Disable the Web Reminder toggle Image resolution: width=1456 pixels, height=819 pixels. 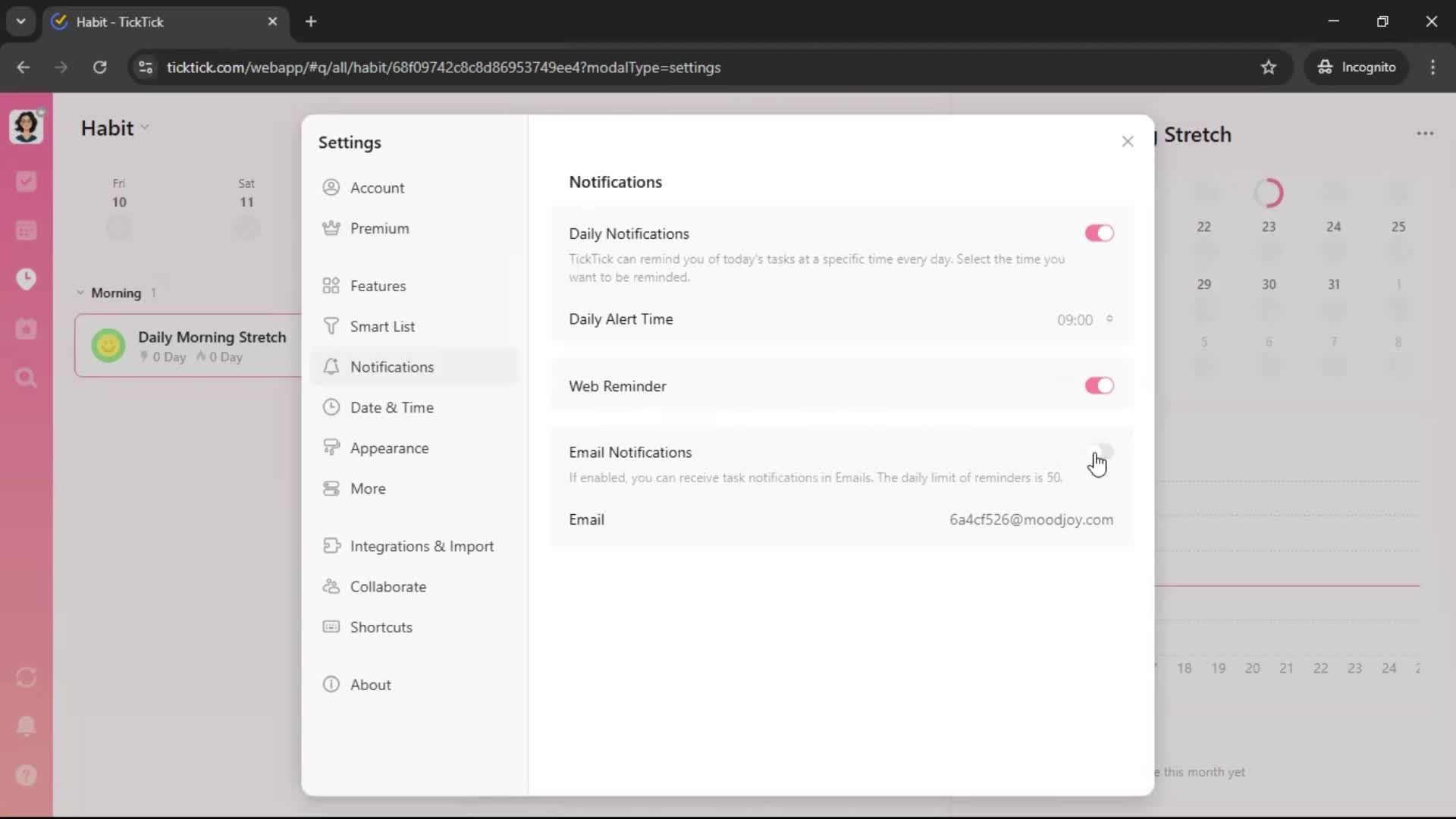point(1099,386)
